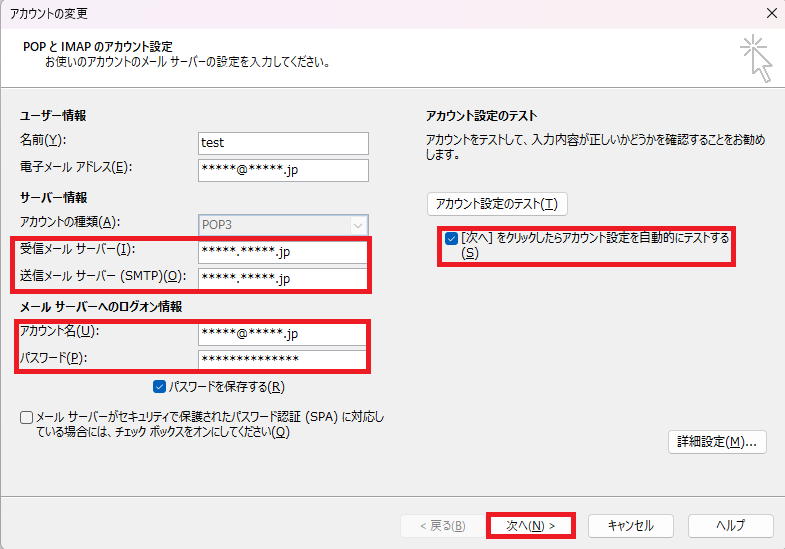Toggle the パスワードを保存する checkbox

pyautogui.click(x=160, y=386)
